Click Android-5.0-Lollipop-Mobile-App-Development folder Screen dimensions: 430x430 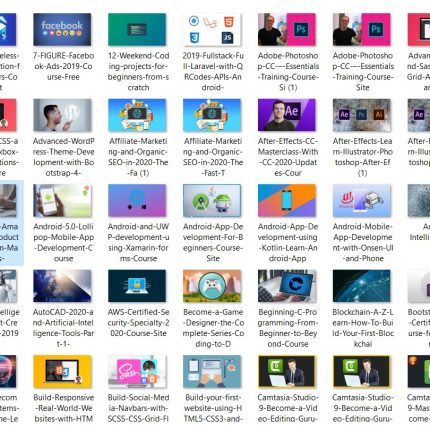click(x=62, y=200)
